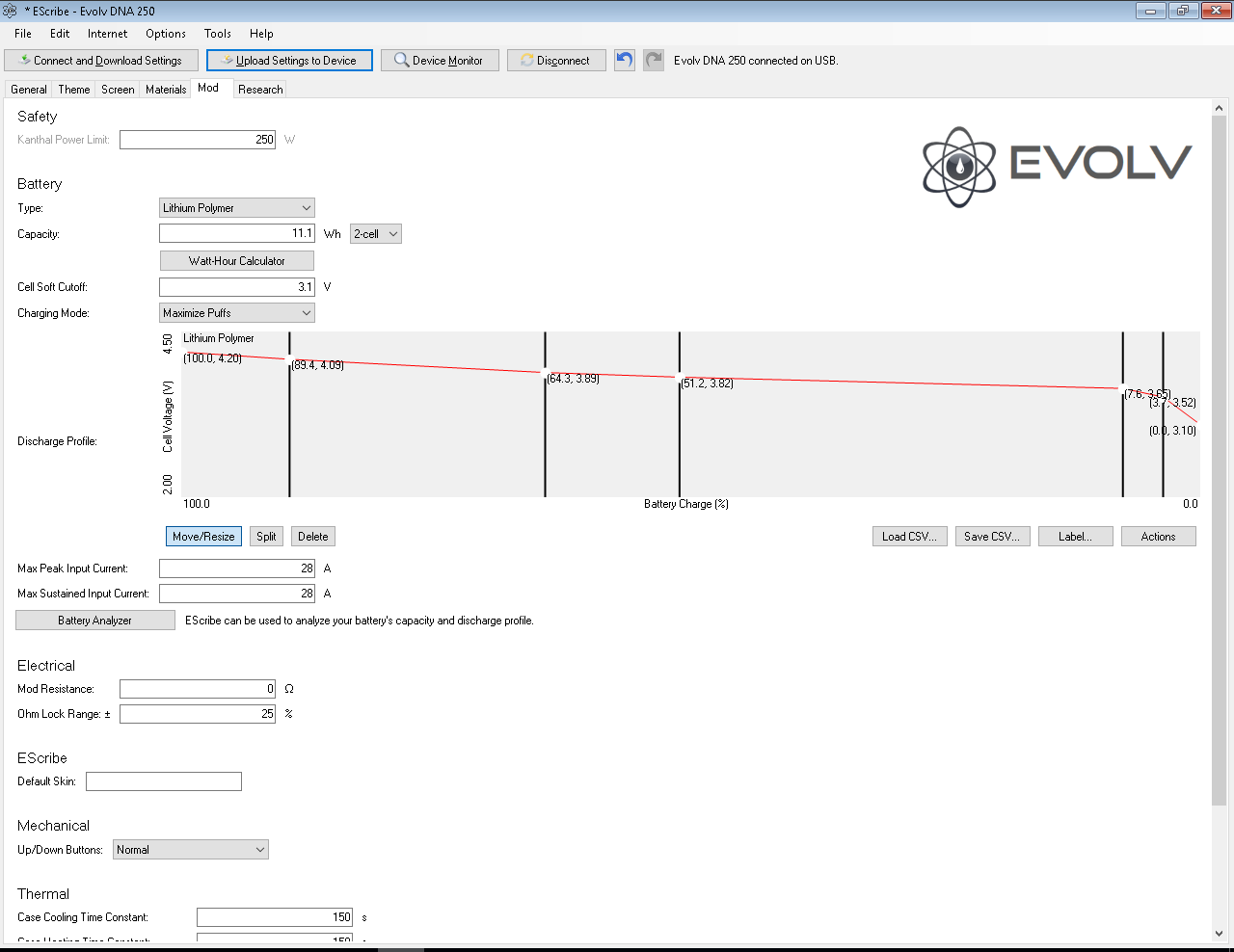Click the Redo arrow icon
The image size is (1234, 952).
(654, 60)
